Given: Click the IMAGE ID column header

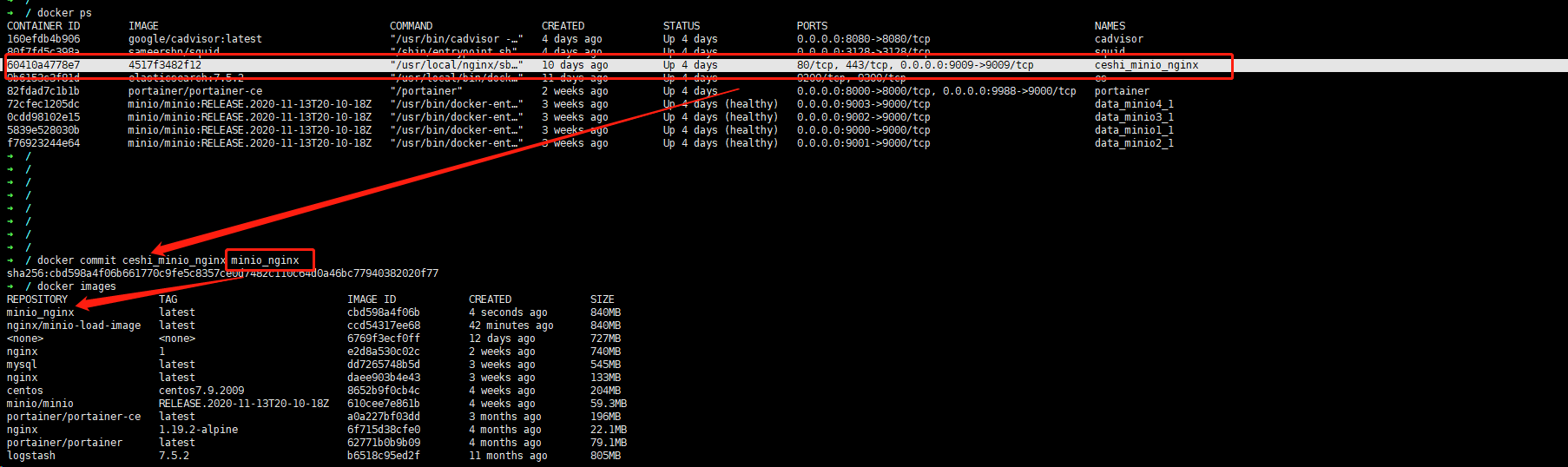Looking at the screenshot, I should [x=372, y=299].
